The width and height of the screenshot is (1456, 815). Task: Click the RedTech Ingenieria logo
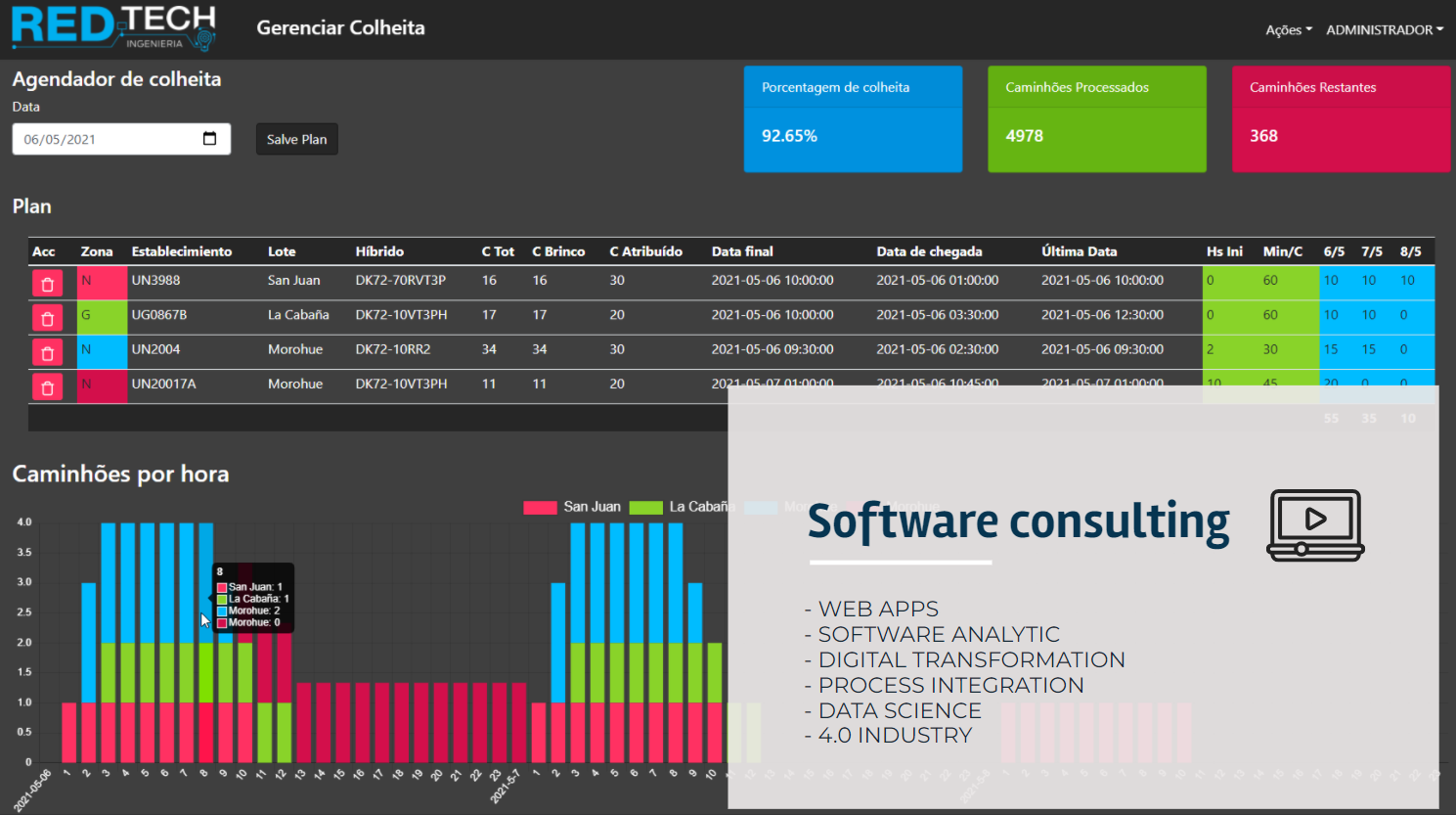tap(113, 27)
